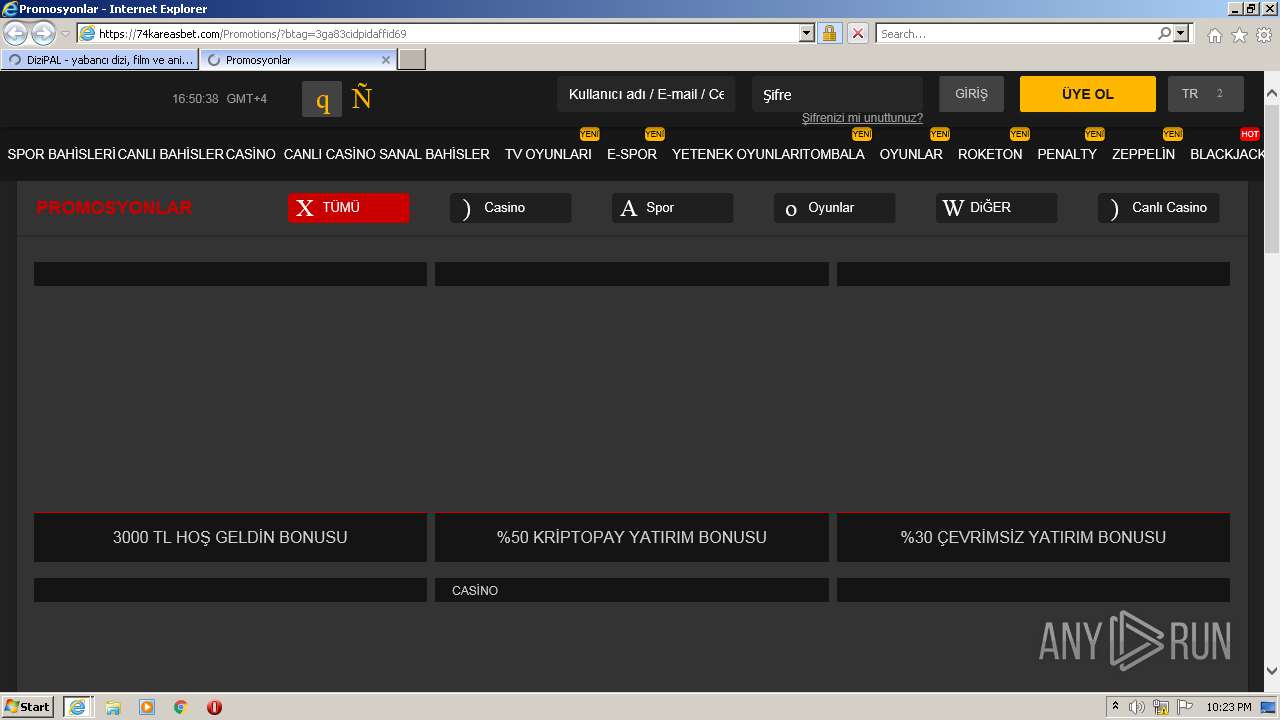Click the system clock showing 10:23 PM
This screenshot has height=720, width=1280.
tap(1229, 707)
